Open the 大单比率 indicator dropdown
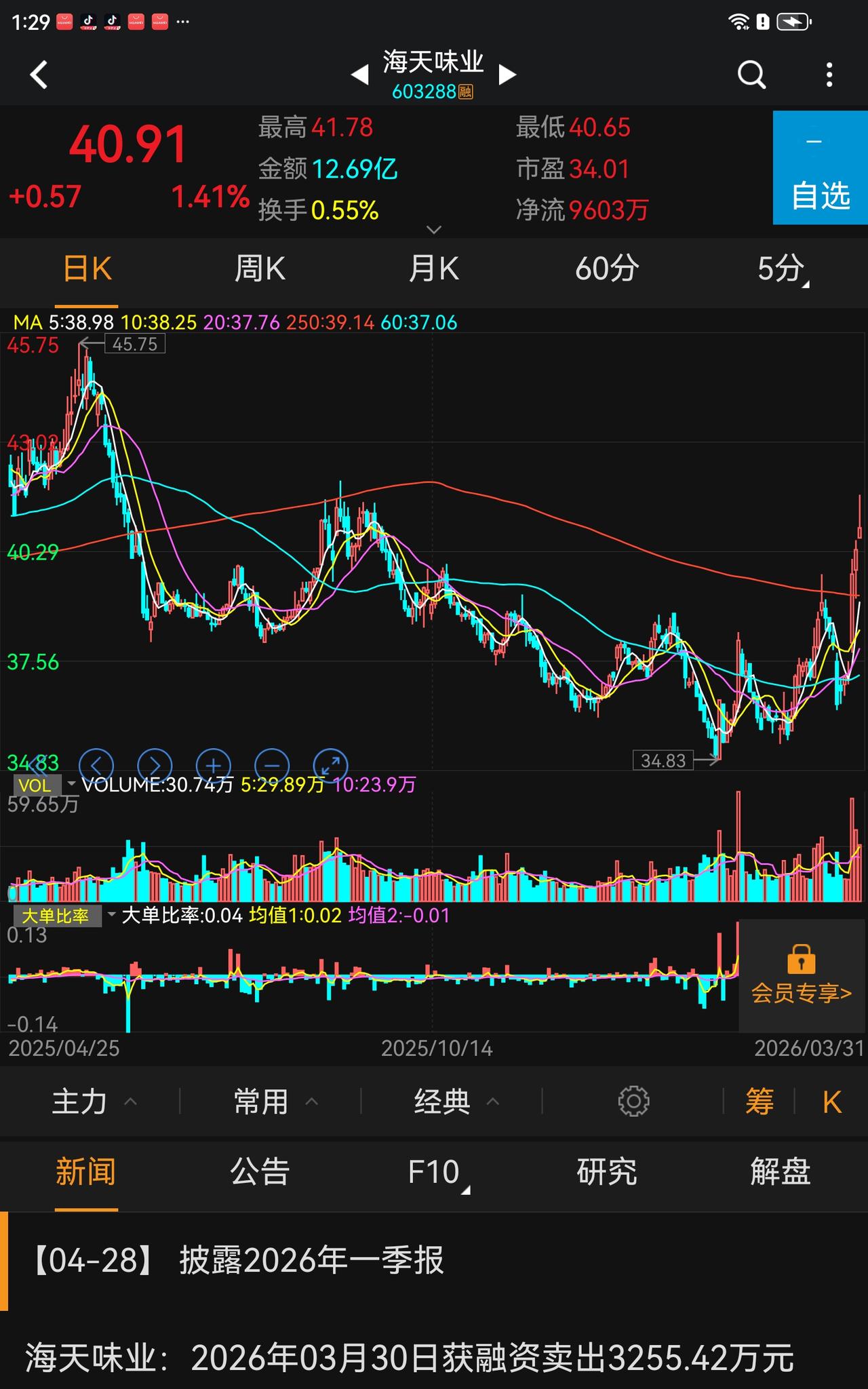 click(65, 916)
